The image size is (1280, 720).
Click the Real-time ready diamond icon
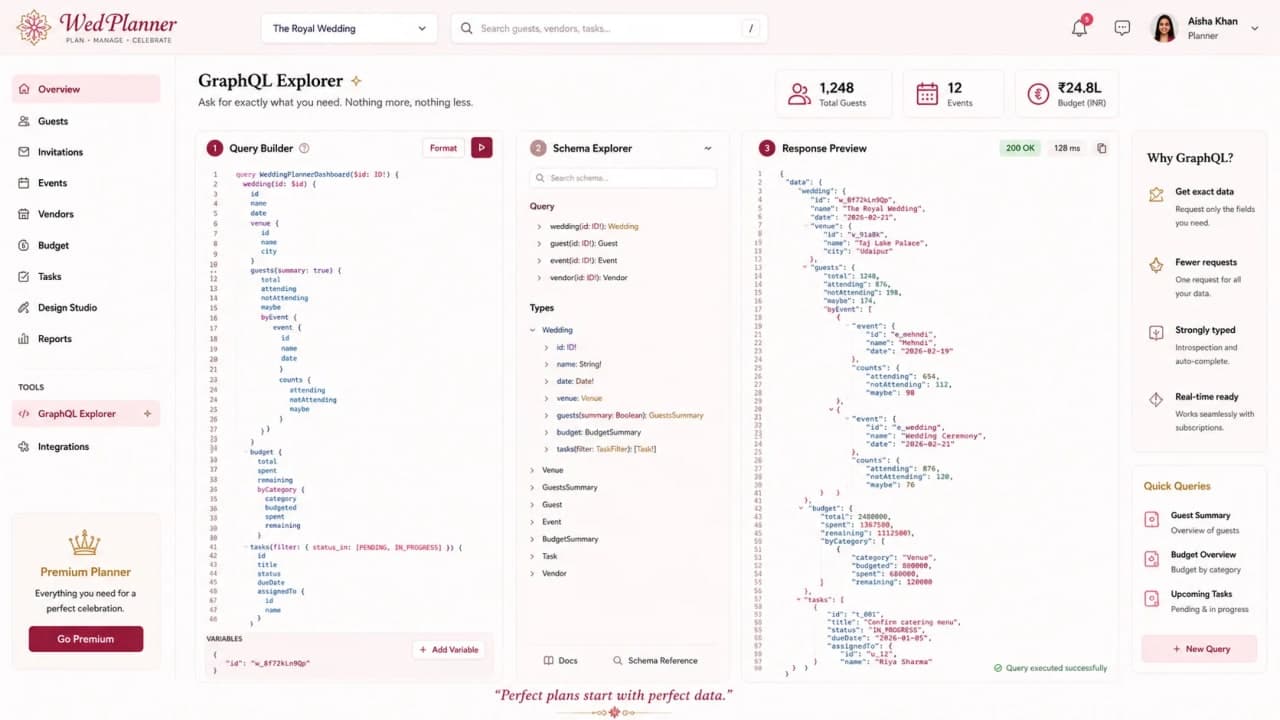pos(1156,399)
